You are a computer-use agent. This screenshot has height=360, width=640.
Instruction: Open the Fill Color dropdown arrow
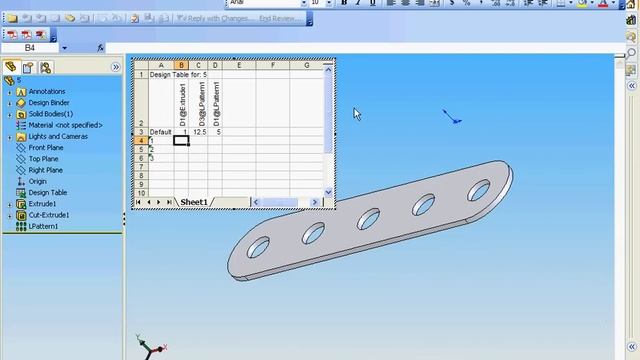592,3
